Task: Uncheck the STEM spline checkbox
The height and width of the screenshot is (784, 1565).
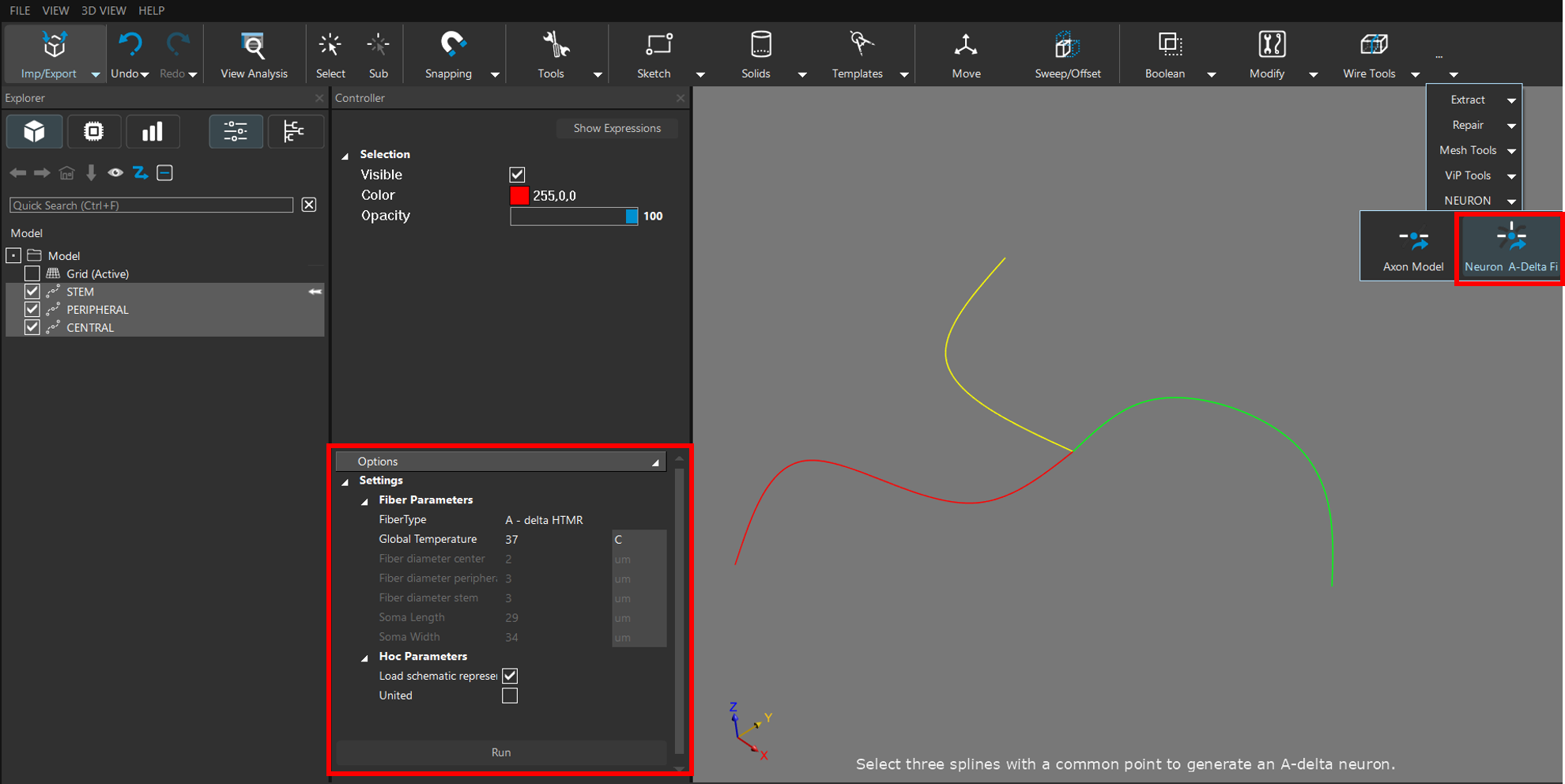Action: pyautogui.click(x=32, y=292)
